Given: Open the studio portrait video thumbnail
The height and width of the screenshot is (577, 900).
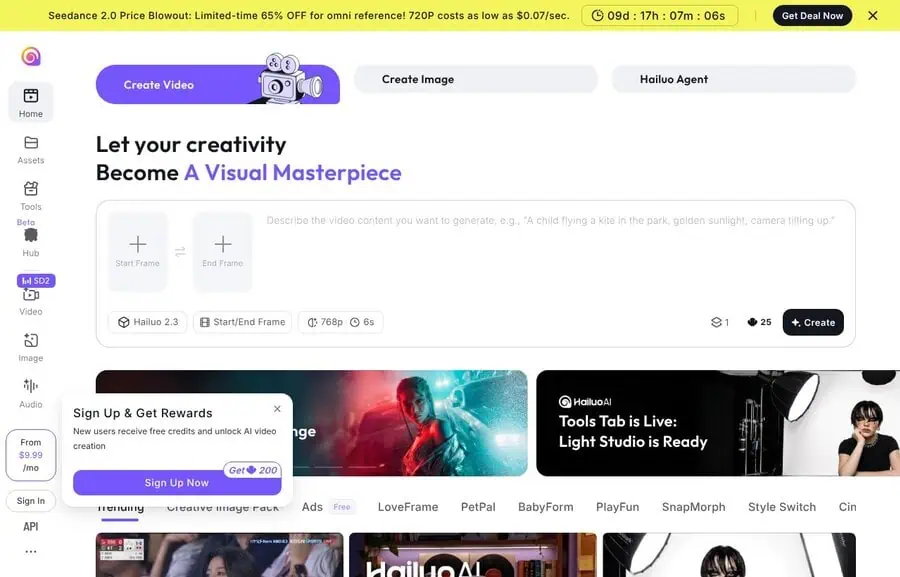Looking at the screenshot, I should pos(729,555).
